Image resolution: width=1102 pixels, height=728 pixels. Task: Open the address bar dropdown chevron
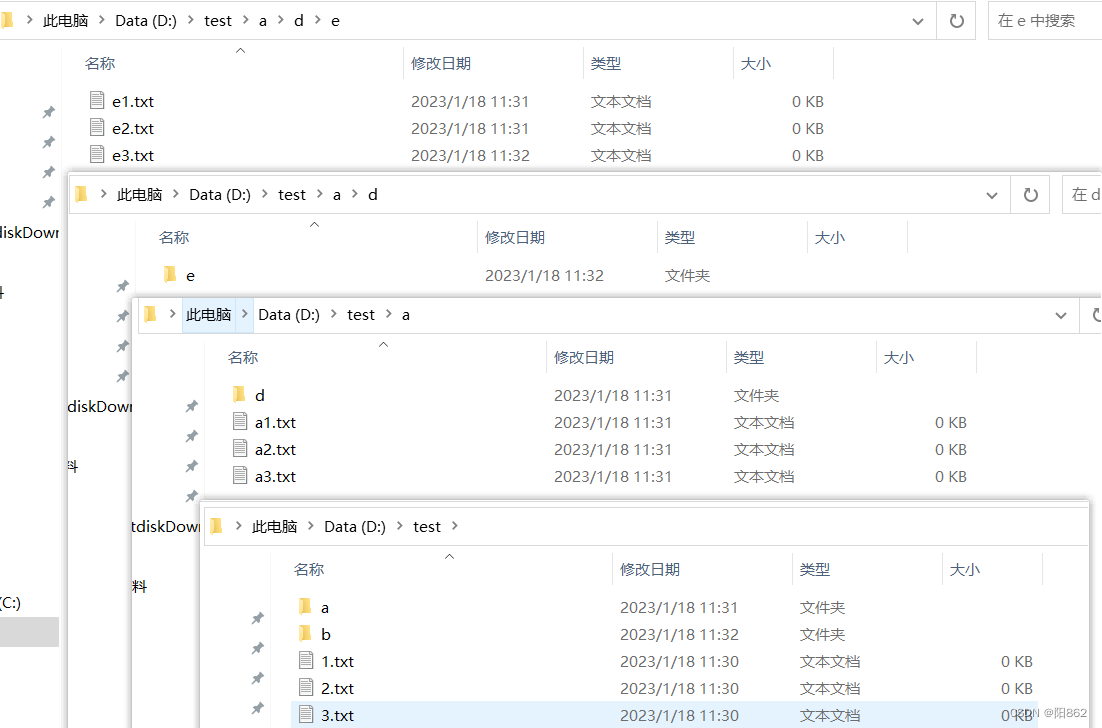(x=917, y=20)
